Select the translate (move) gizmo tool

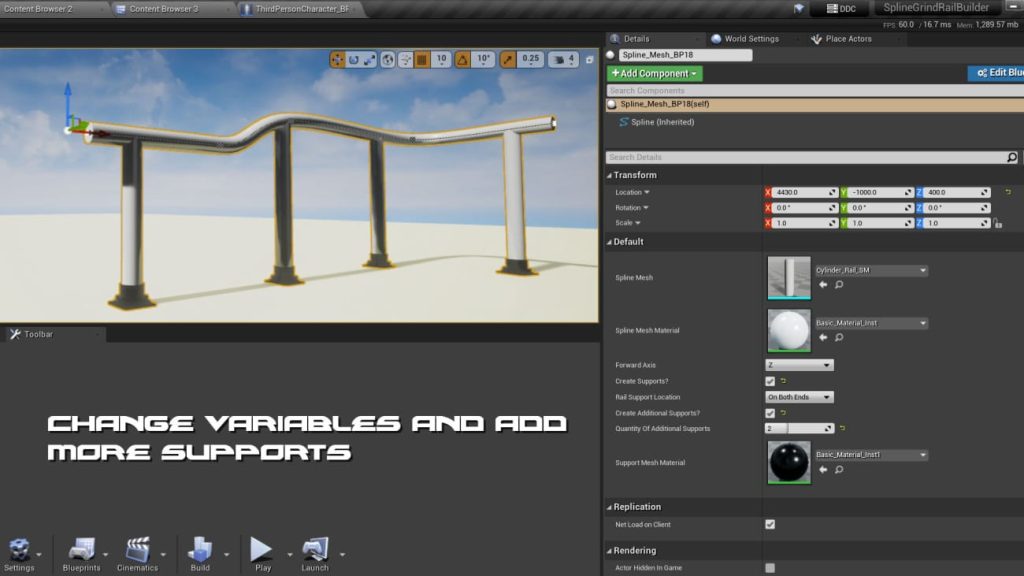pyautogui.click(x=337, y=59)
